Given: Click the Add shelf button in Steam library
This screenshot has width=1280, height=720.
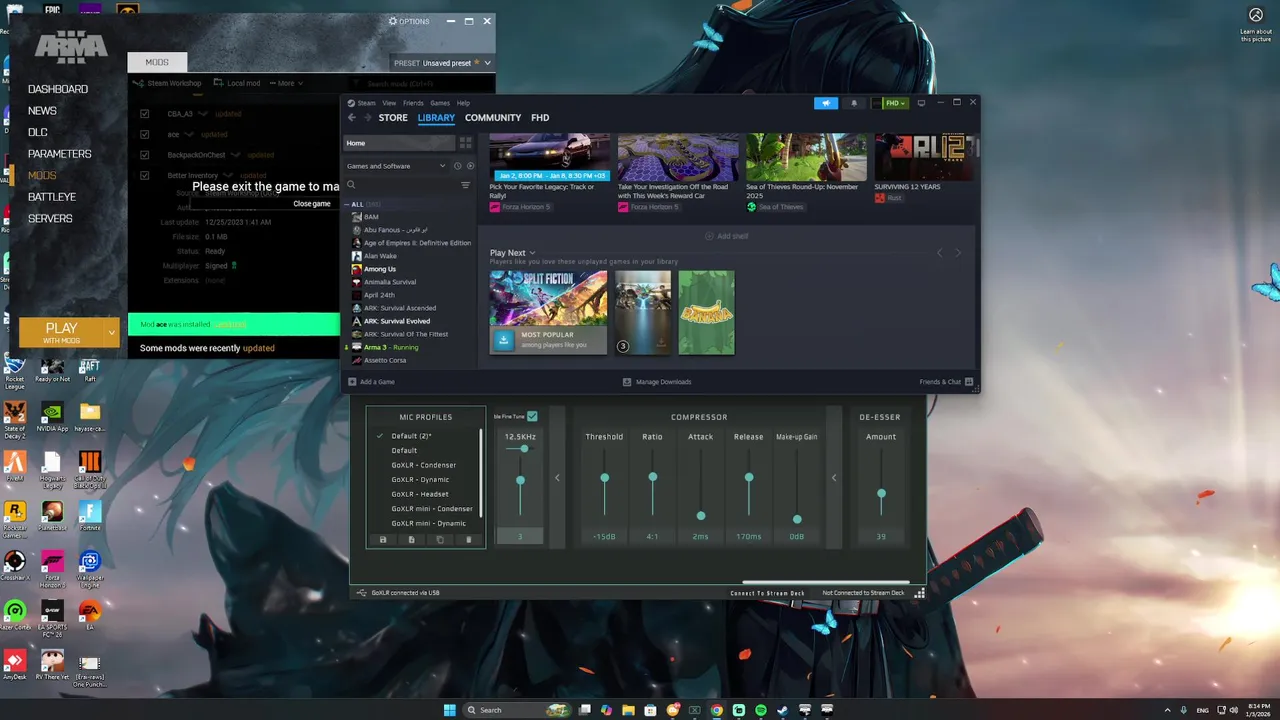Looking at the screenshot, I should [x=727, y=236].
